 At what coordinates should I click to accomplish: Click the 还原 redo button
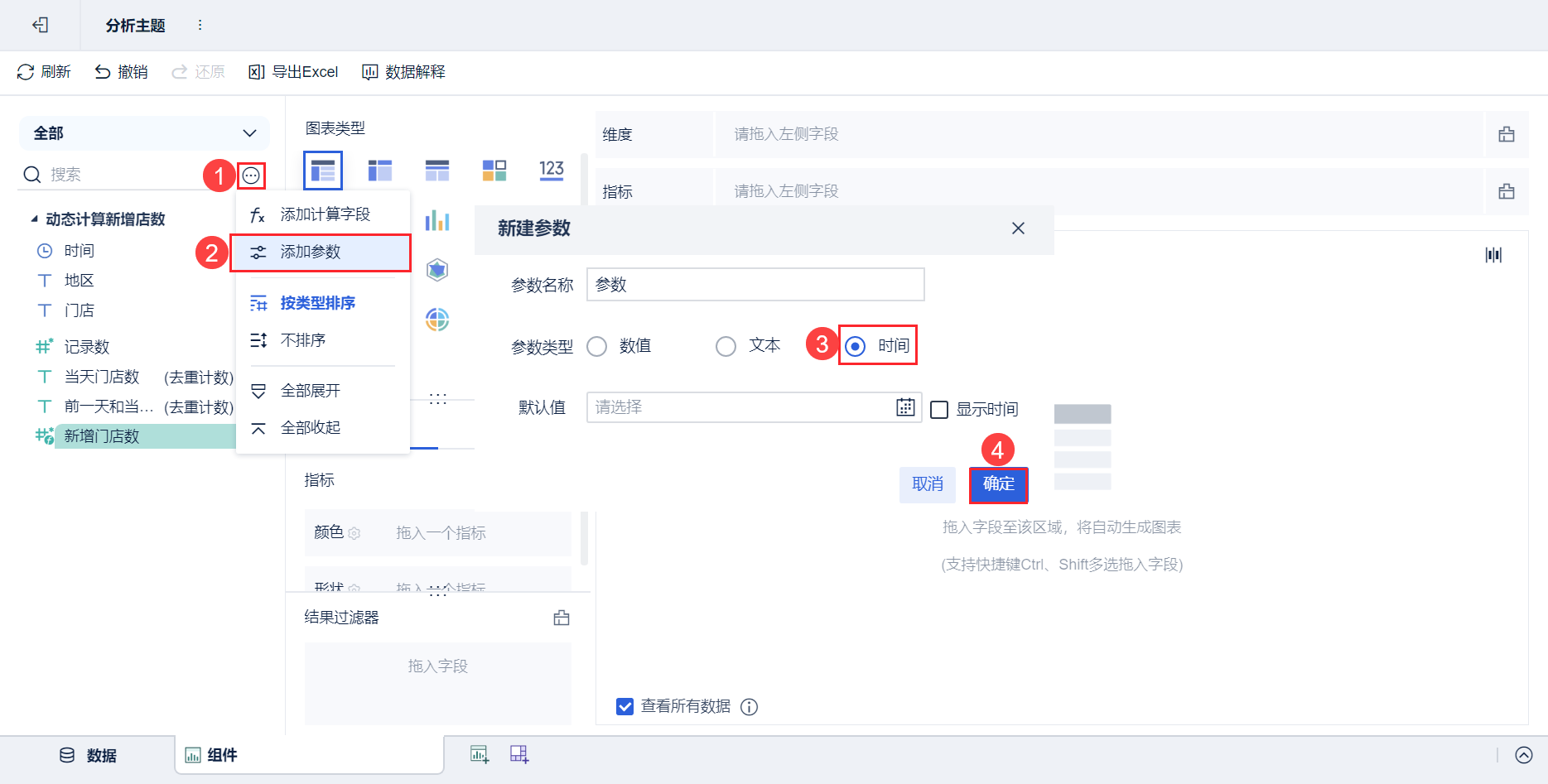tap(198, 72)
